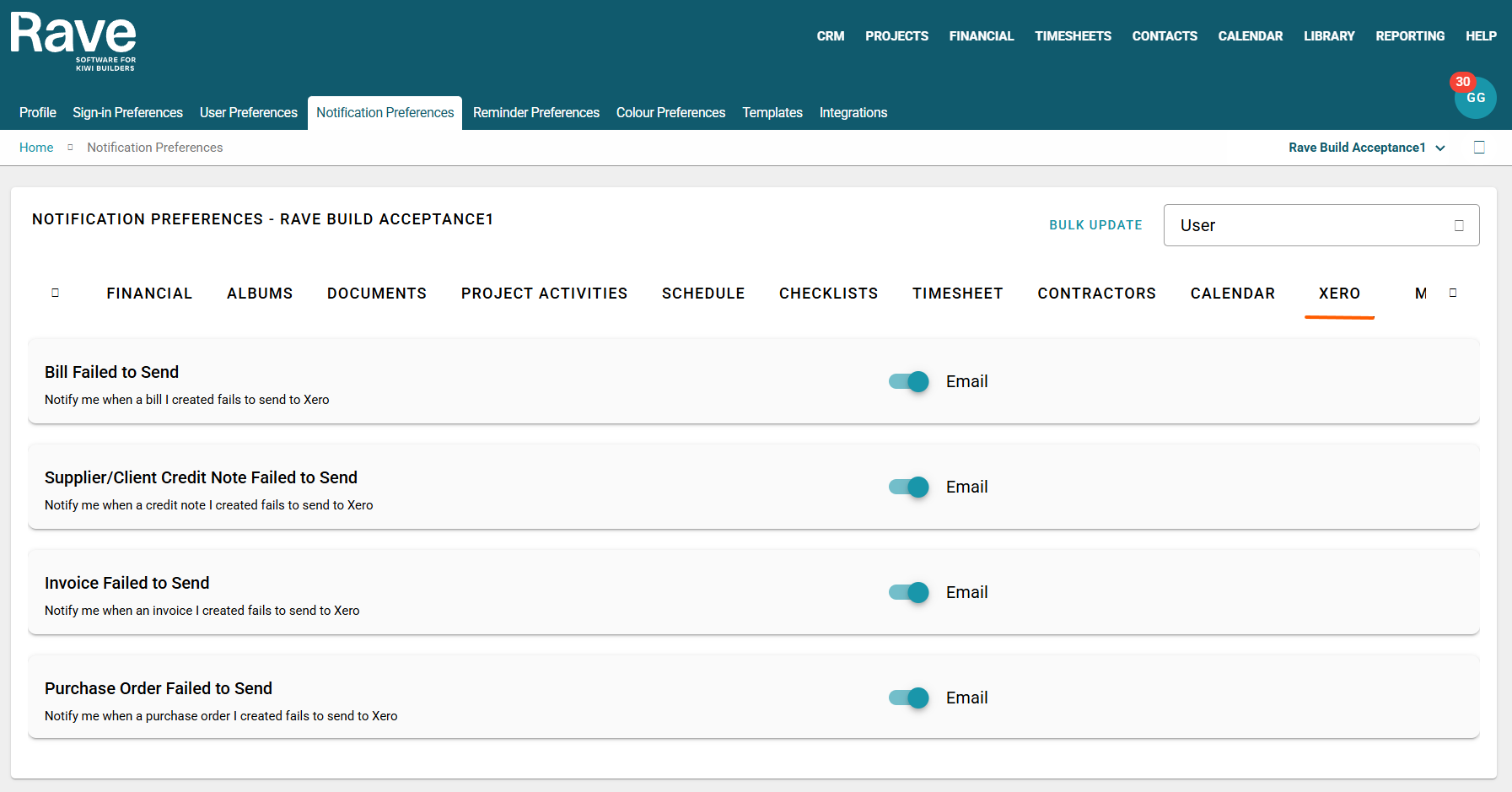Open the Projects menu

896,36
